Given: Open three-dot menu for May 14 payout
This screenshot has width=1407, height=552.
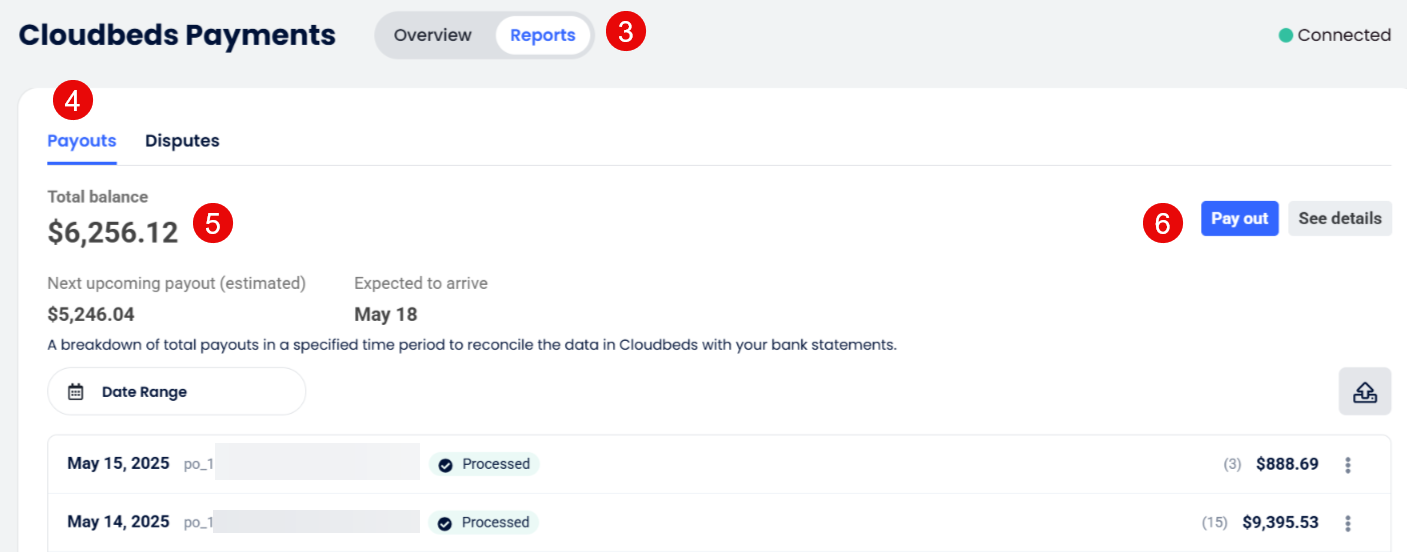Looking at the screenshot, I should click(1348, 523).
